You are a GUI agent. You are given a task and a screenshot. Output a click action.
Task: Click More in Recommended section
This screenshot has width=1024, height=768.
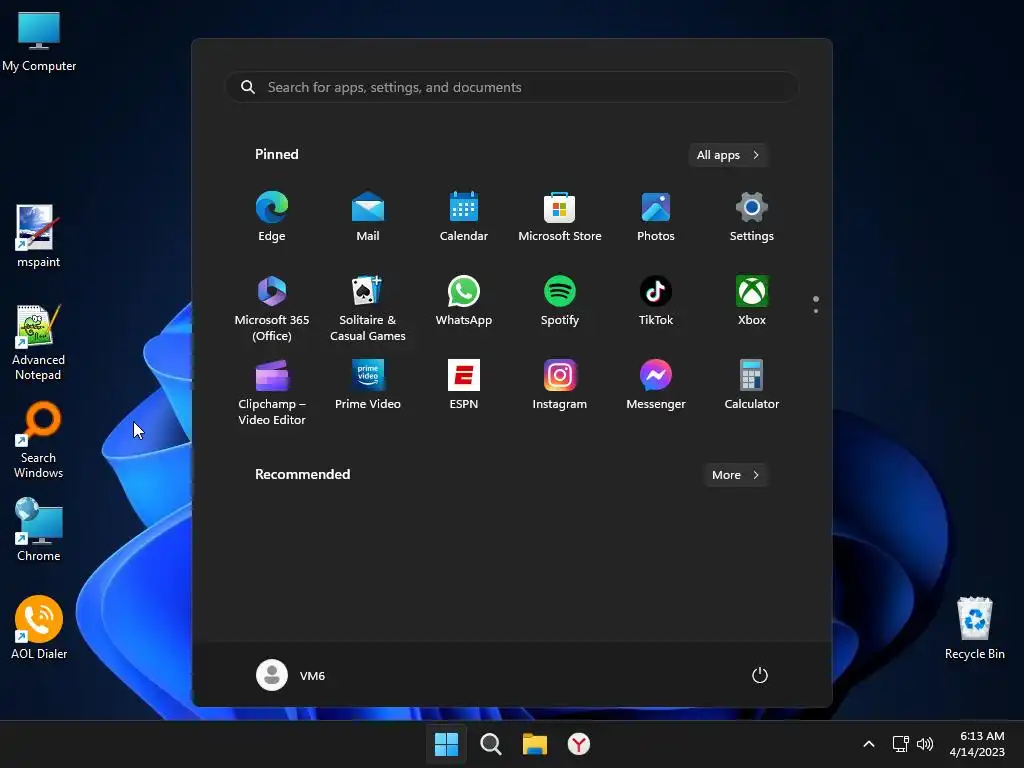(x=735, y=475)
